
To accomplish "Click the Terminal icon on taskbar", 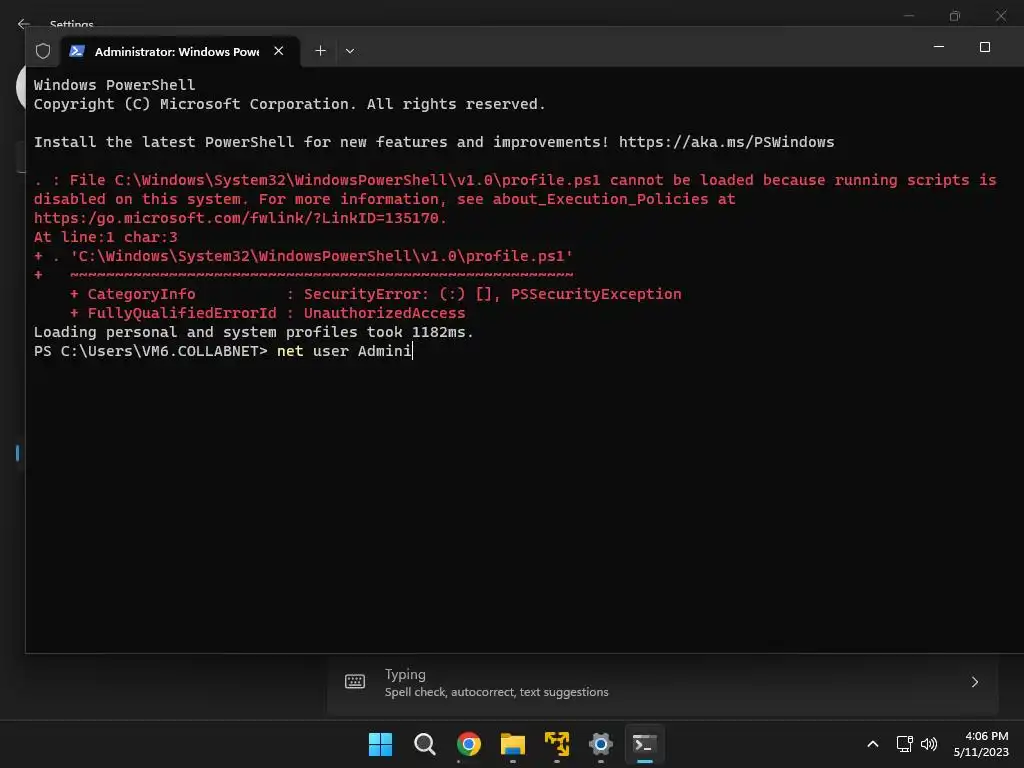I will point(645,744).
